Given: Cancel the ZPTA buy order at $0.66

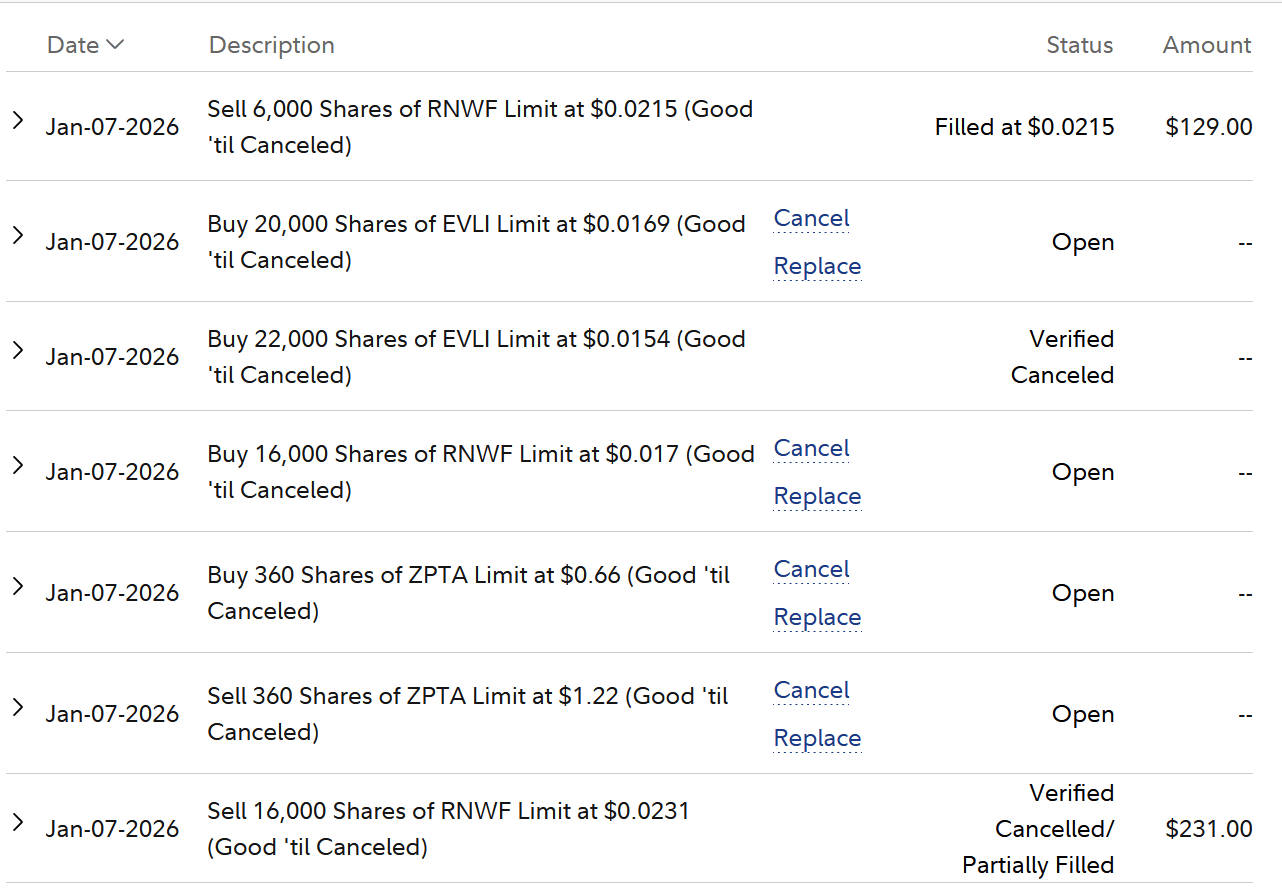Looking at the screenshot, I should (811, 570).
